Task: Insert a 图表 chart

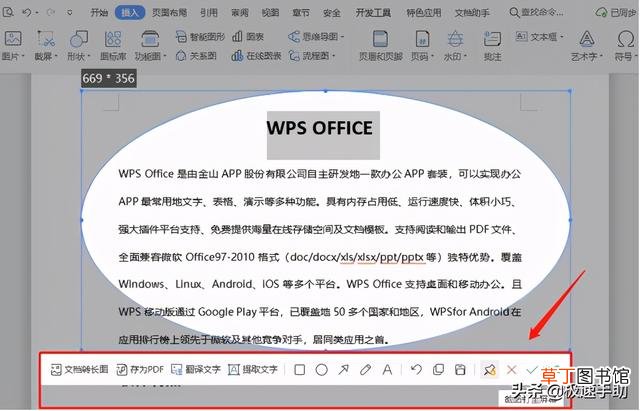Action: click(248, 37)
